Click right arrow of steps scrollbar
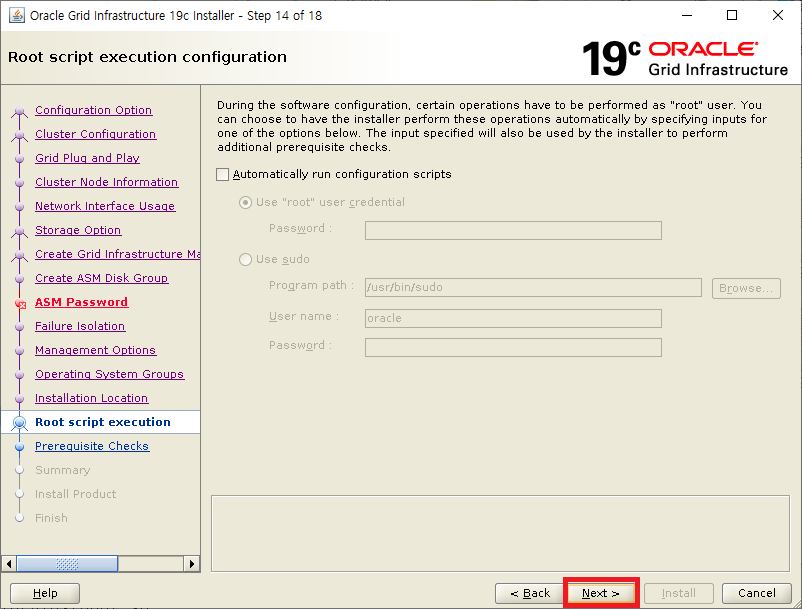 [191, 564]
